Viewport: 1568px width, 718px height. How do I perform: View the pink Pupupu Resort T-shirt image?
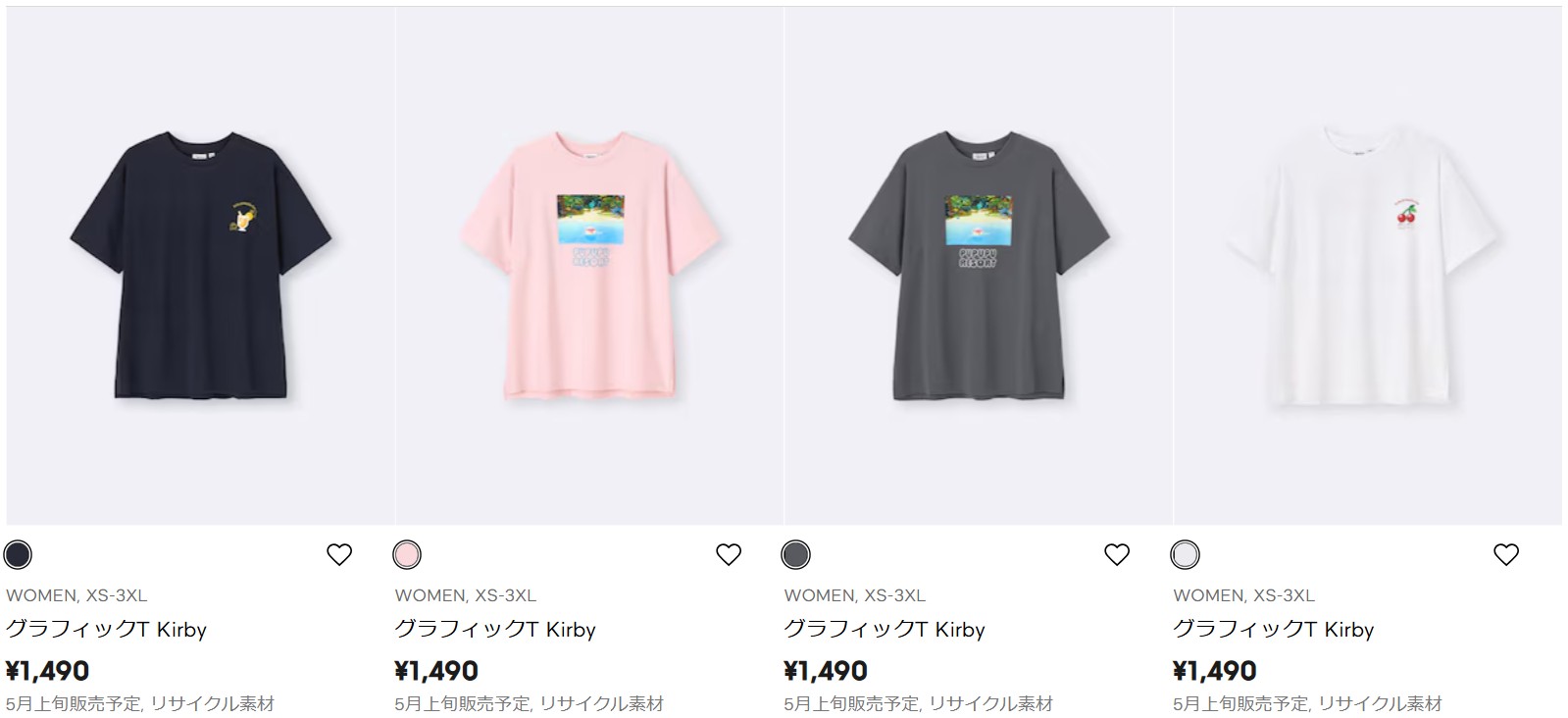click(x=589, y=266)
